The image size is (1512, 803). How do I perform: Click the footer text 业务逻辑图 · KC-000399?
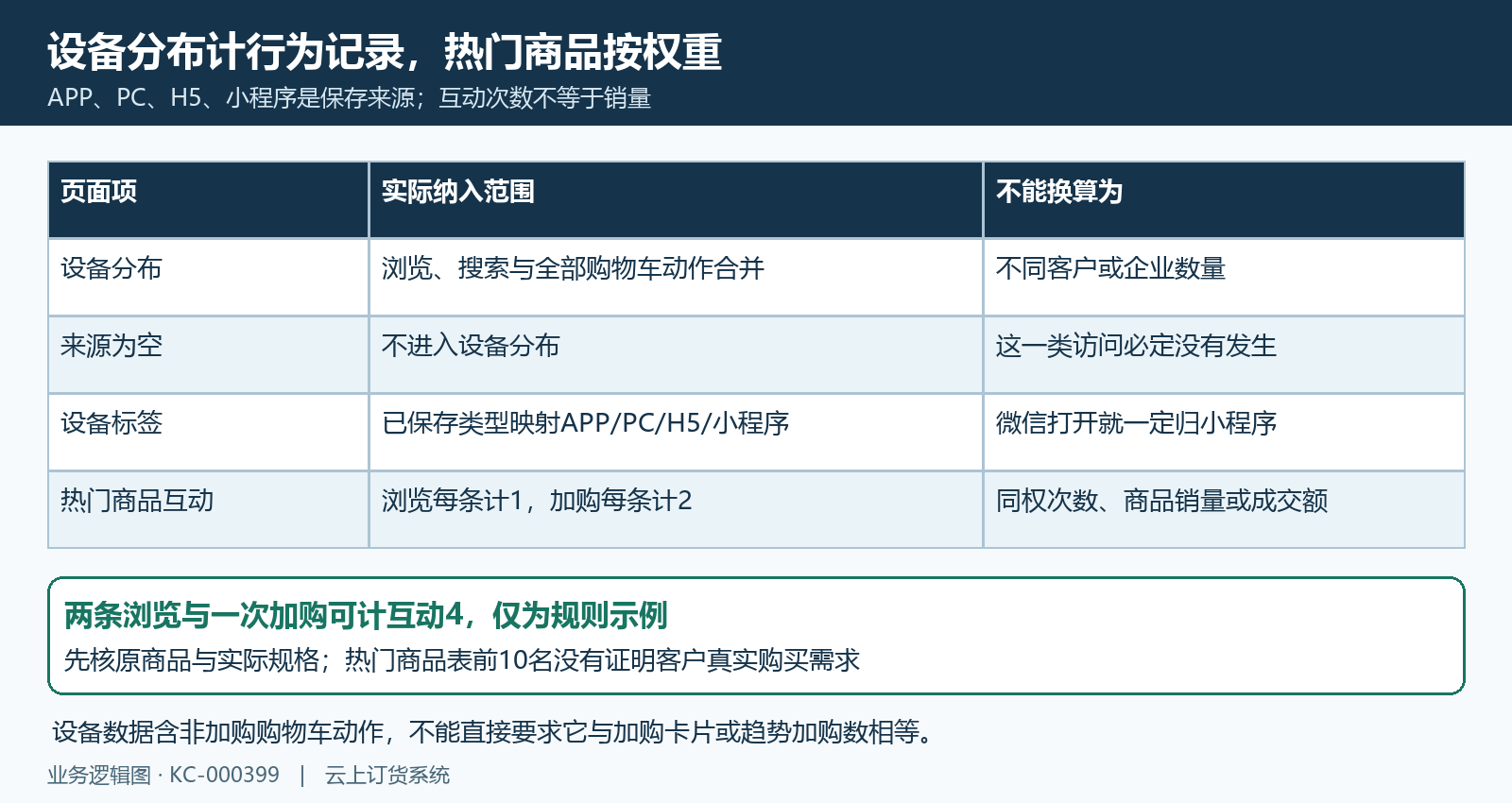[x=163, y=776]
